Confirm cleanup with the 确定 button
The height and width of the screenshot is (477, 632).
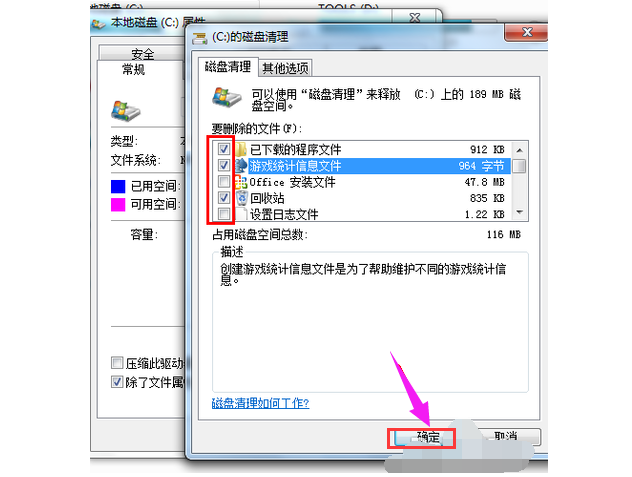(422, 437)
